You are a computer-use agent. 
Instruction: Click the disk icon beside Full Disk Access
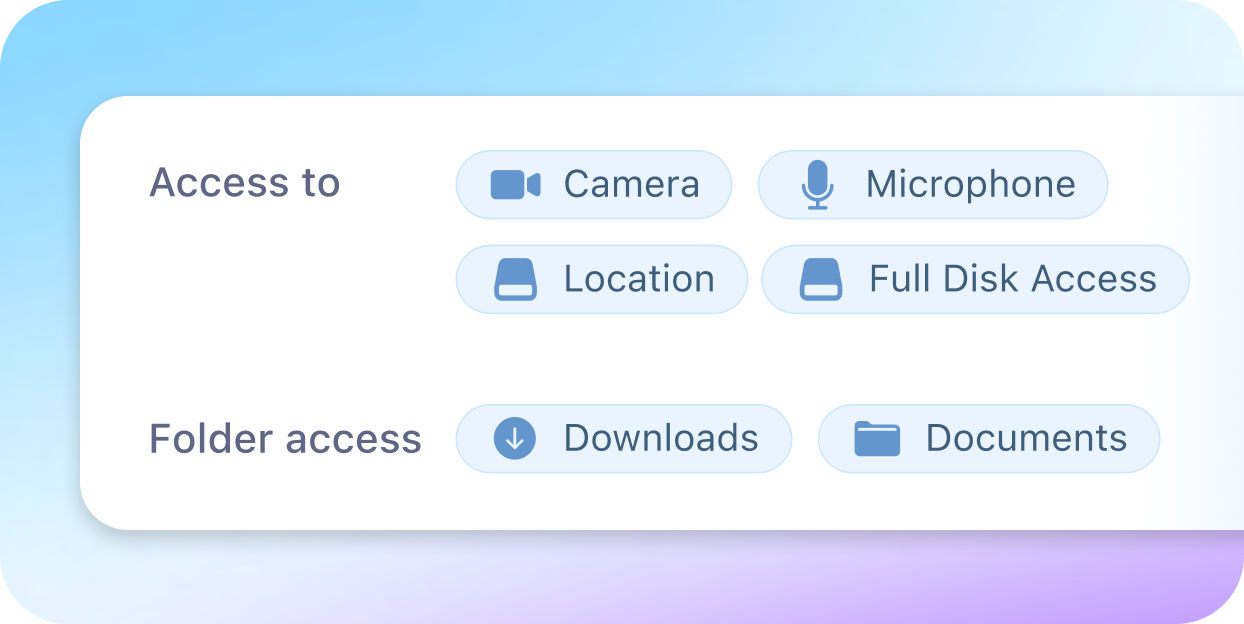[821, 279]
